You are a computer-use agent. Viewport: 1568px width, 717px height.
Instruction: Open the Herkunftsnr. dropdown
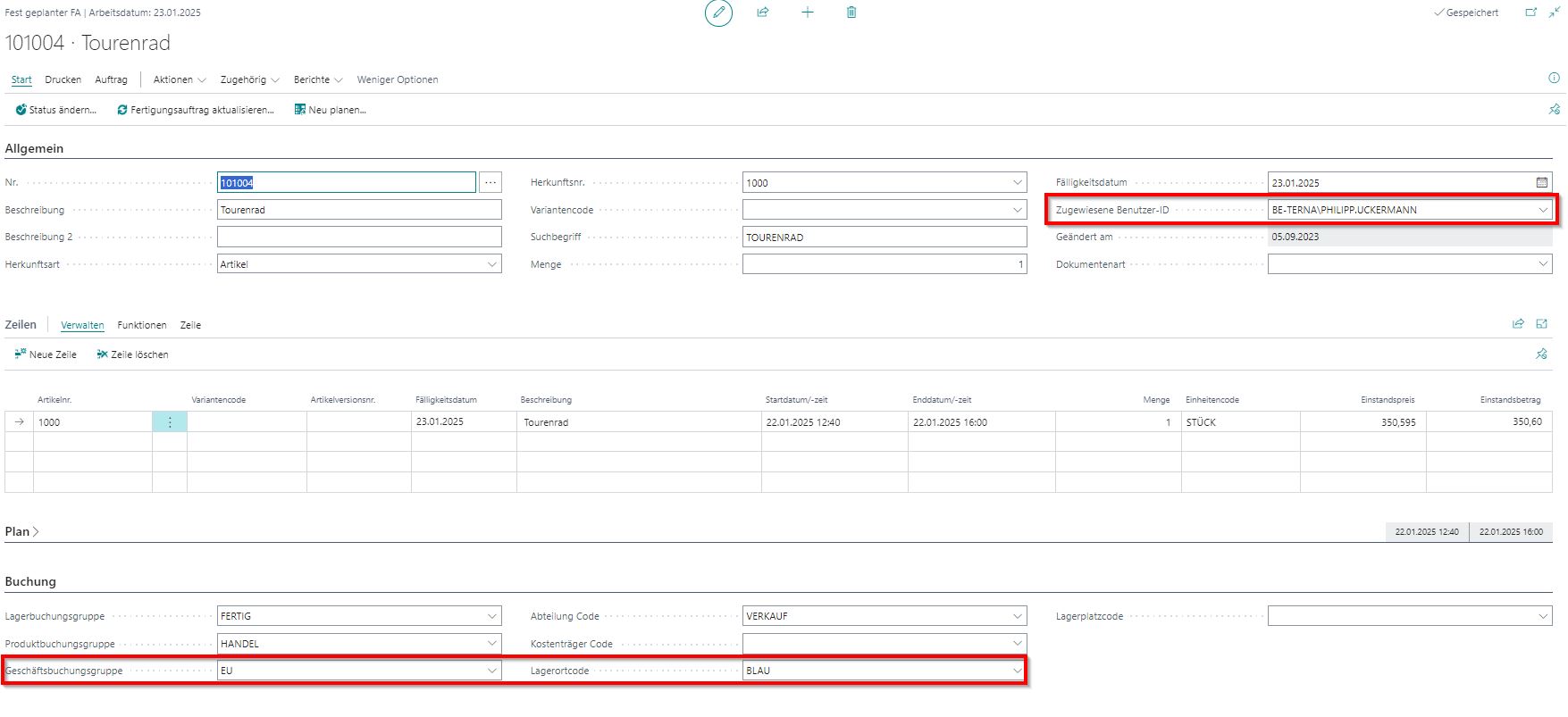click(1018, 182)
